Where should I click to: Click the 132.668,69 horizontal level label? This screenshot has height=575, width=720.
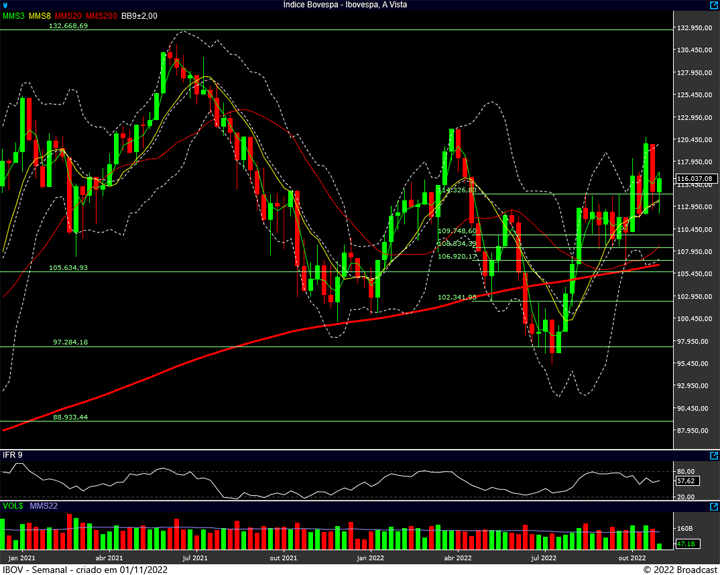[69, 26]
